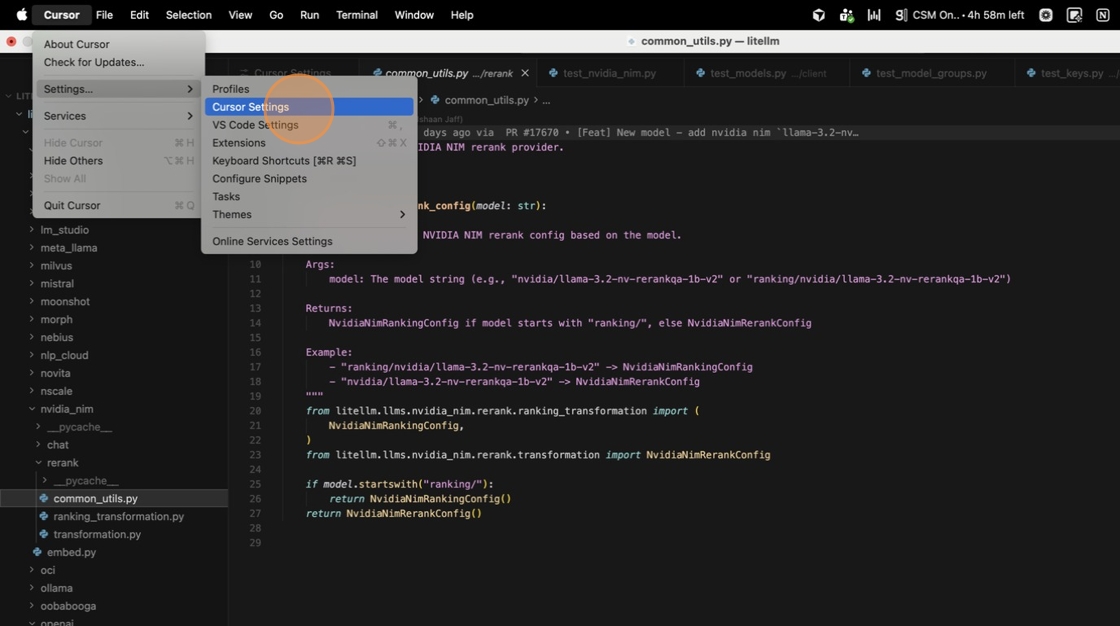Click the audio bars menu bar icon
This screenshot has height=626, width=1120.
(873, 15)
